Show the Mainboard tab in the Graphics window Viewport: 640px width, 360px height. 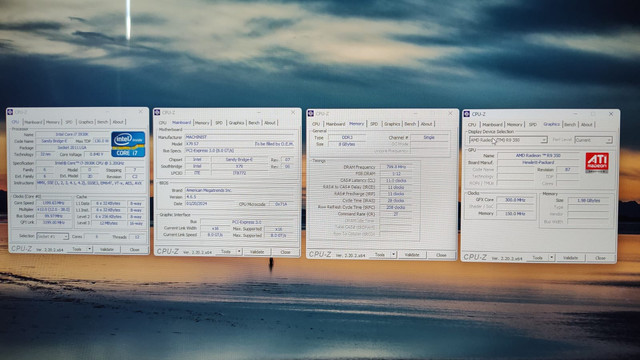[x=492, y=124]
